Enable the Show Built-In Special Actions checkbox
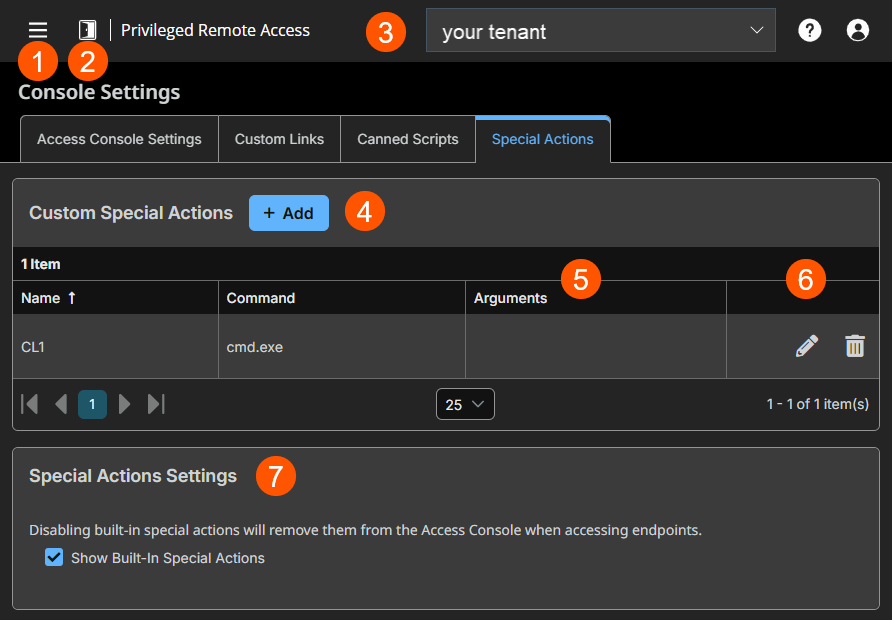The height and width of the screenshot is (620, 892). [x=53, y=557]
